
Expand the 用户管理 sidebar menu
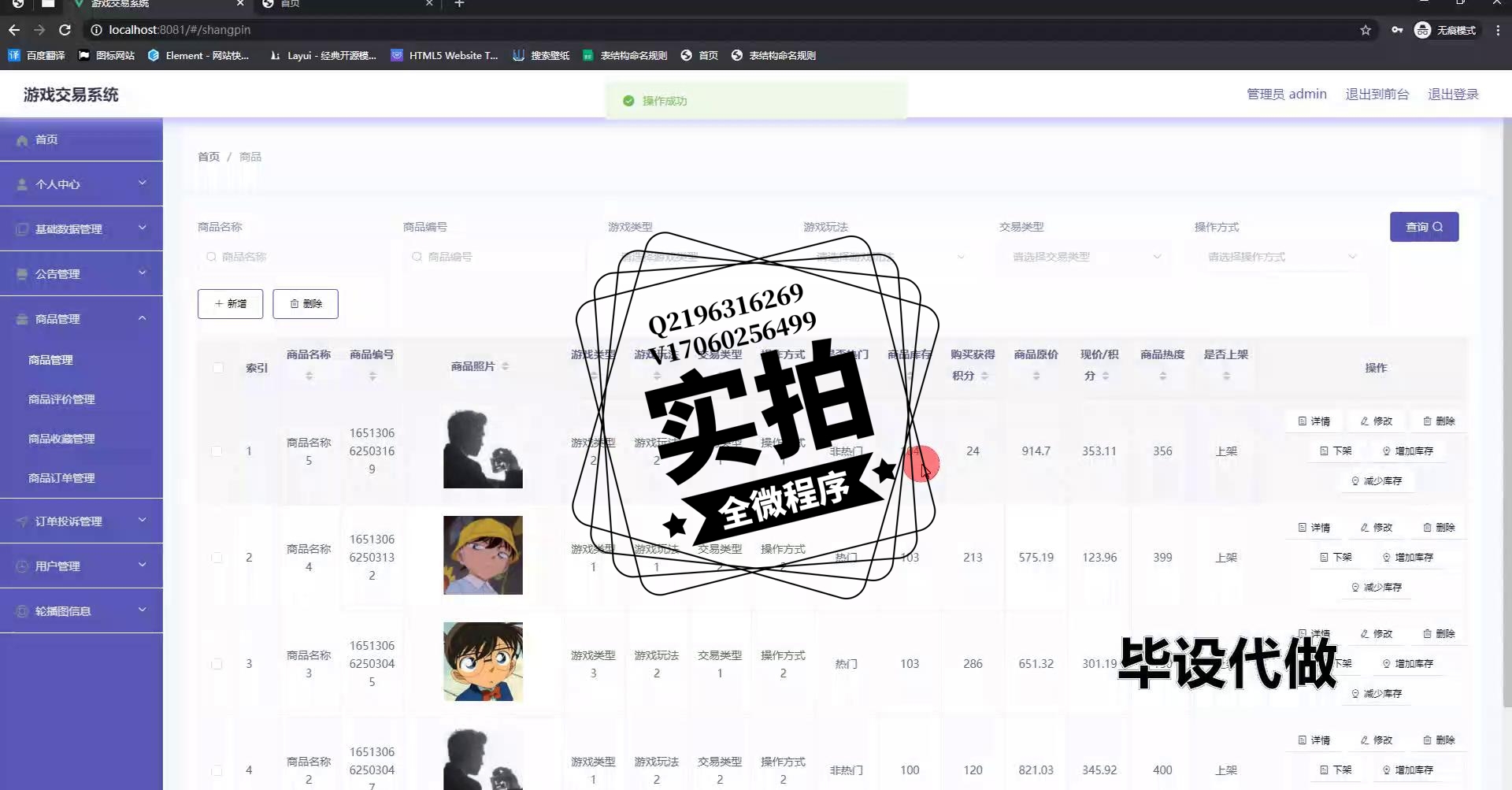pyautogui.click(x=81, y=566)
